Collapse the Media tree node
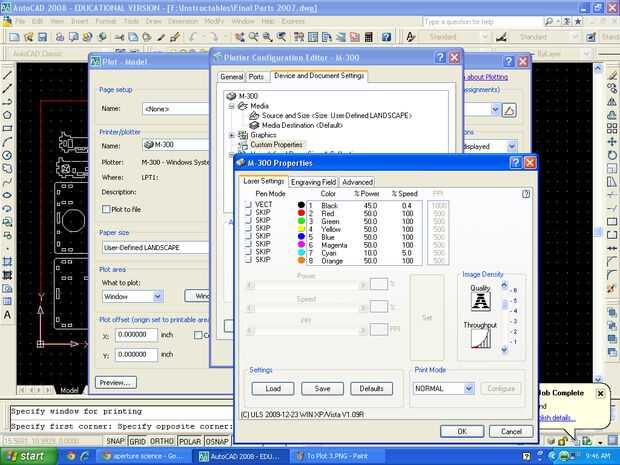 tap(232, 106)
